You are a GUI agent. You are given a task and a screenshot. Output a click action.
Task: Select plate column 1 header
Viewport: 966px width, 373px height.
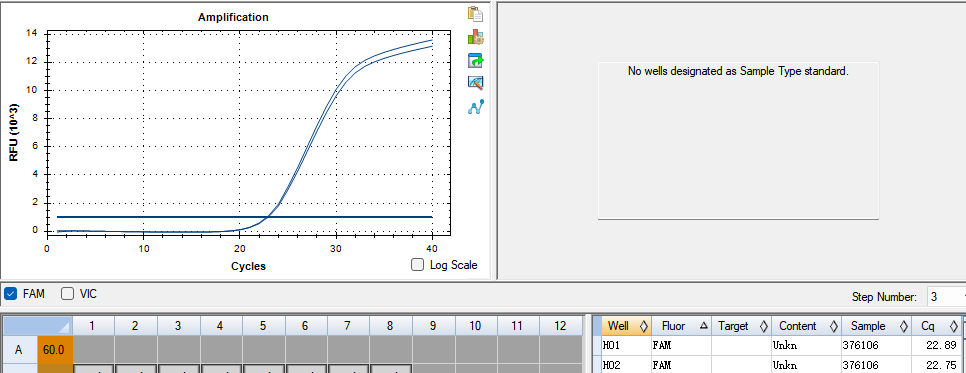click(93, 326)
